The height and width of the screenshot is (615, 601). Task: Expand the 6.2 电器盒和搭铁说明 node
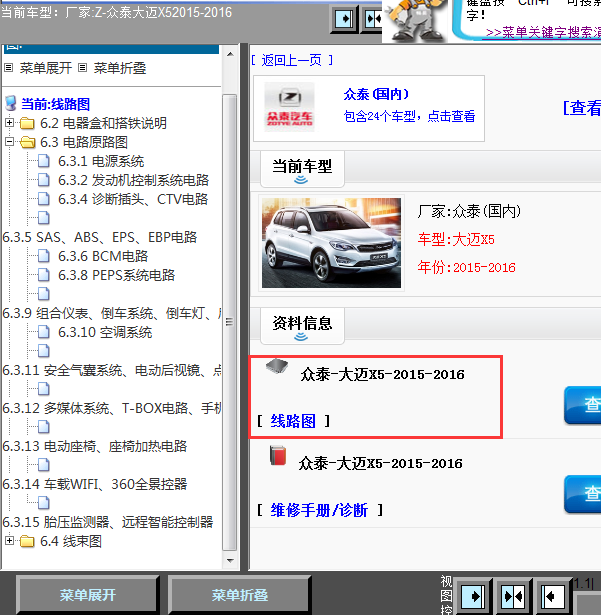click(9, 123)
